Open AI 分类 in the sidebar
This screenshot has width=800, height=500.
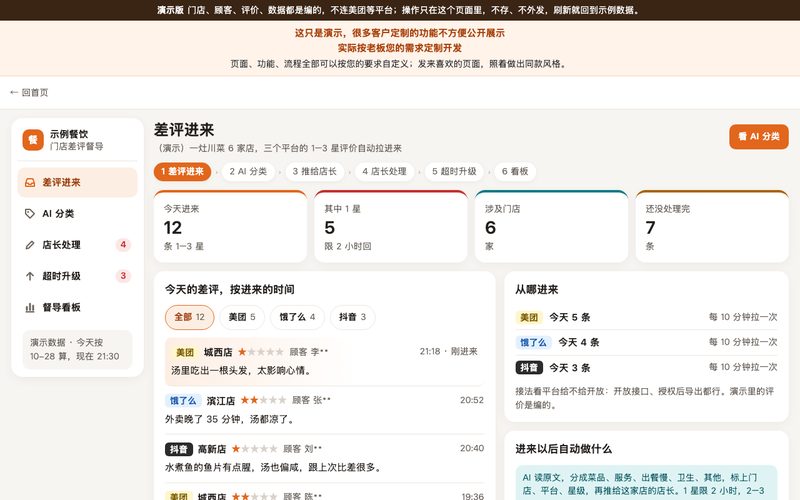pyautogui.click(x=78, y=214)
